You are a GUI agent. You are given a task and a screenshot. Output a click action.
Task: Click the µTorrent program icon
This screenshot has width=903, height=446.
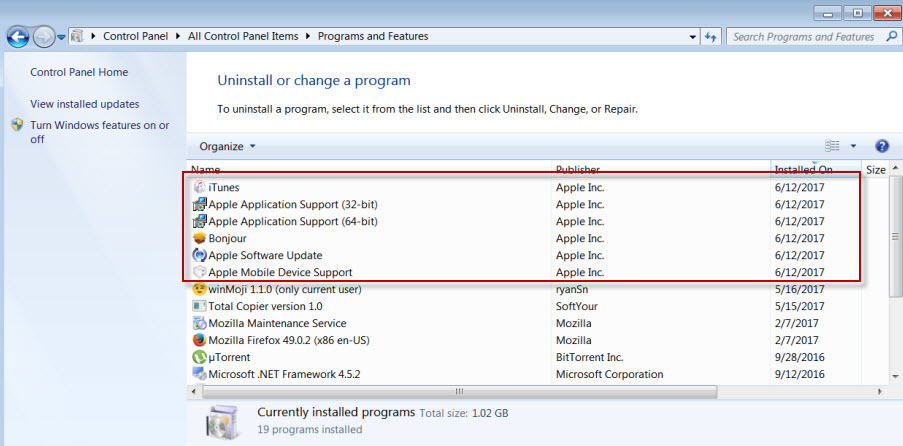199,357
